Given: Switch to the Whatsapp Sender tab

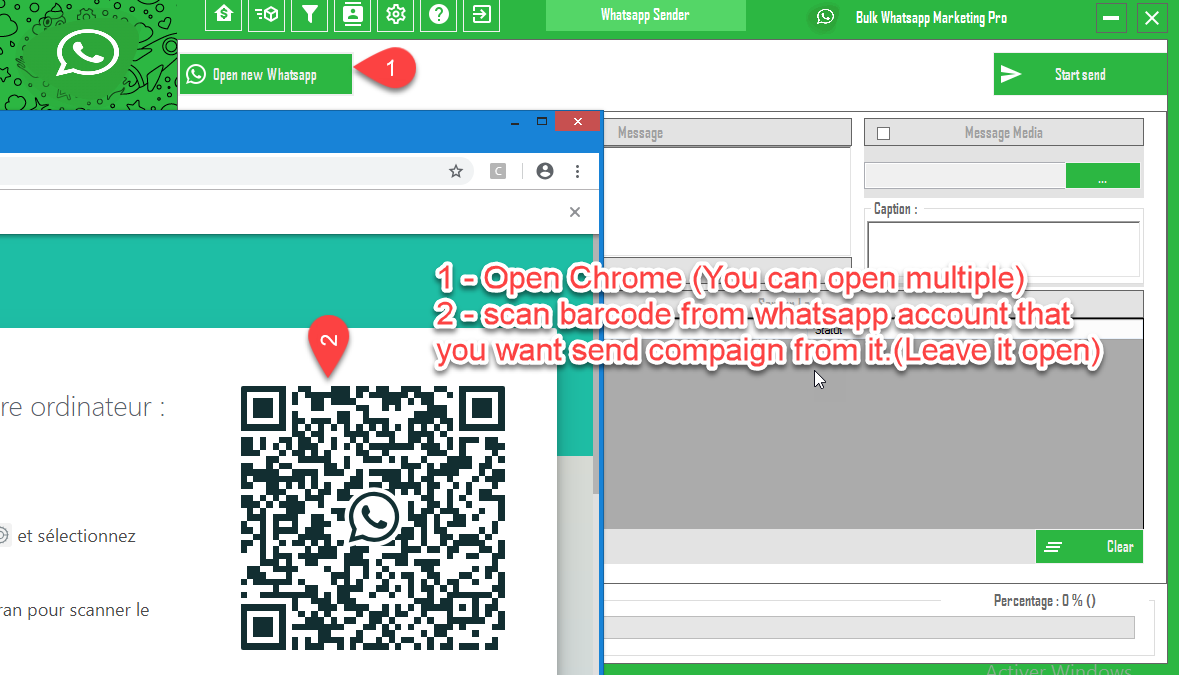Looking at the screenshot, I should coord(645,15).
